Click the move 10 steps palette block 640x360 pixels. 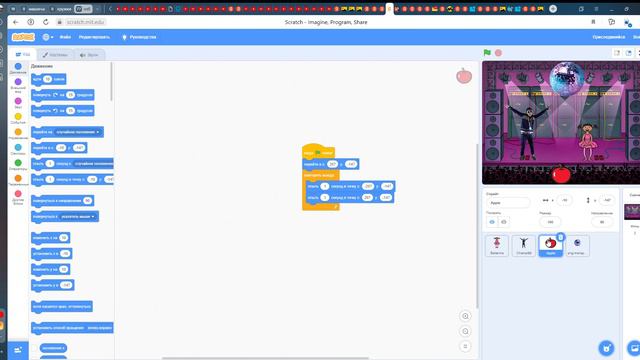tap(49, 79)
